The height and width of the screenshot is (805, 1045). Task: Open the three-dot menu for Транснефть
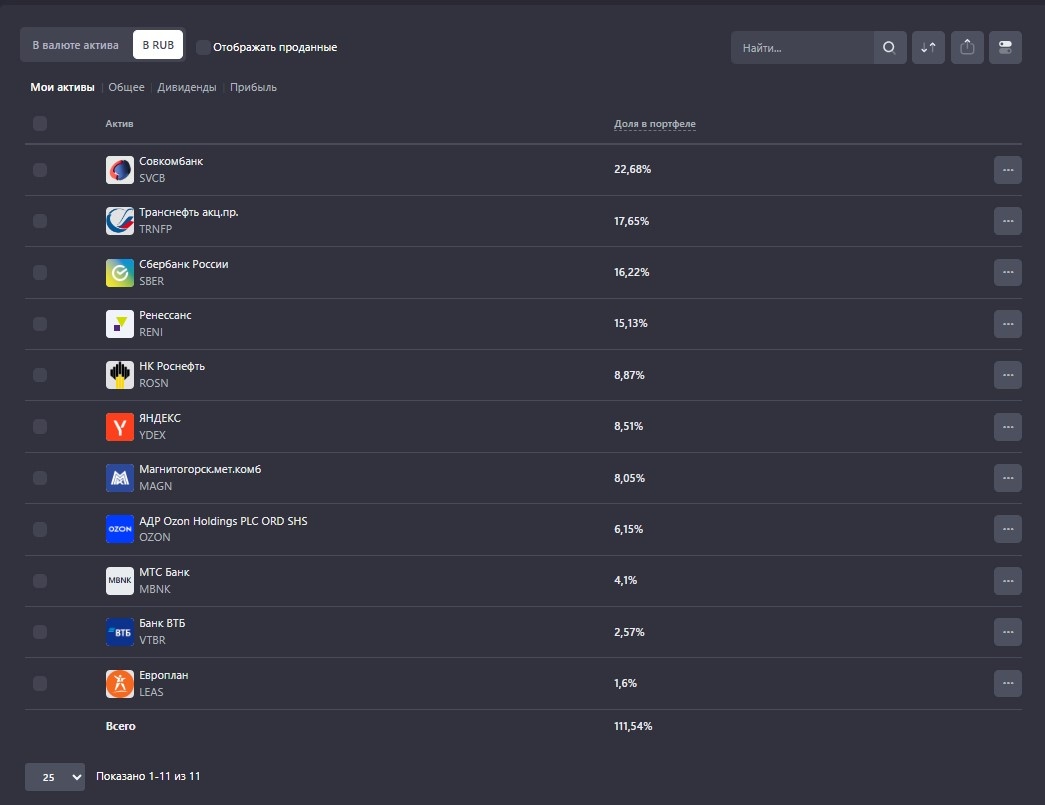click(1008, 221)
